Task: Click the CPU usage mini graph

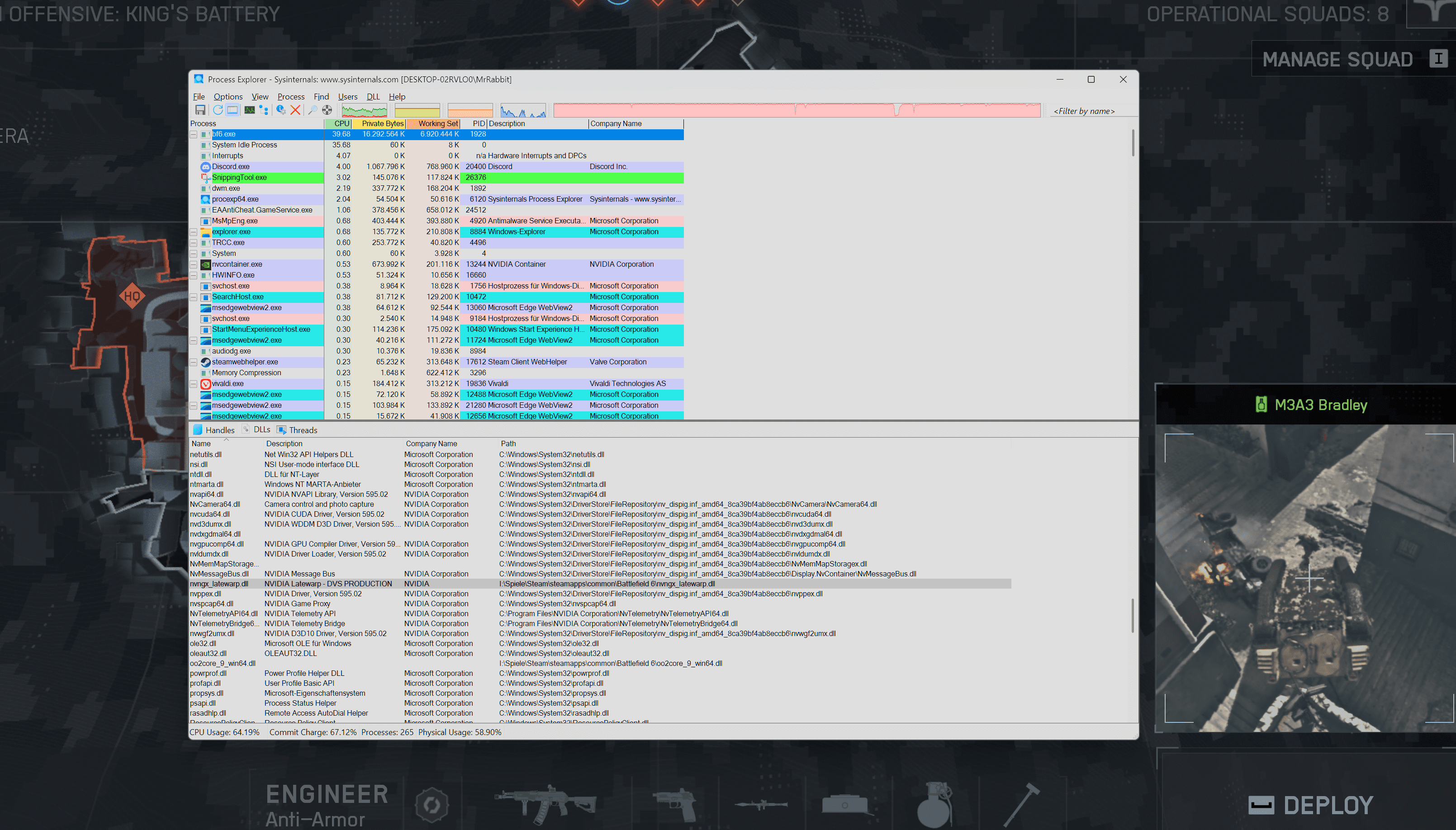Action: 364,110
